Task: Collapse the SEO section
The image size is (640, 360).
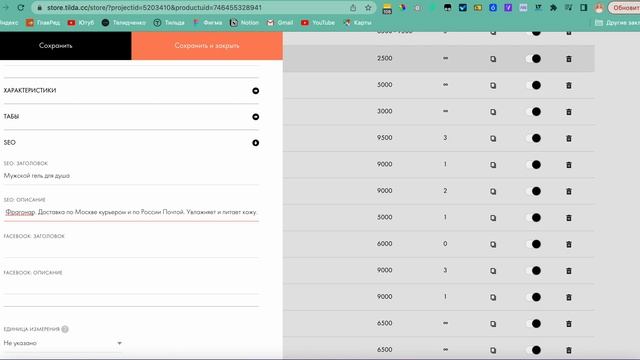Action: (x=256, y=143)
